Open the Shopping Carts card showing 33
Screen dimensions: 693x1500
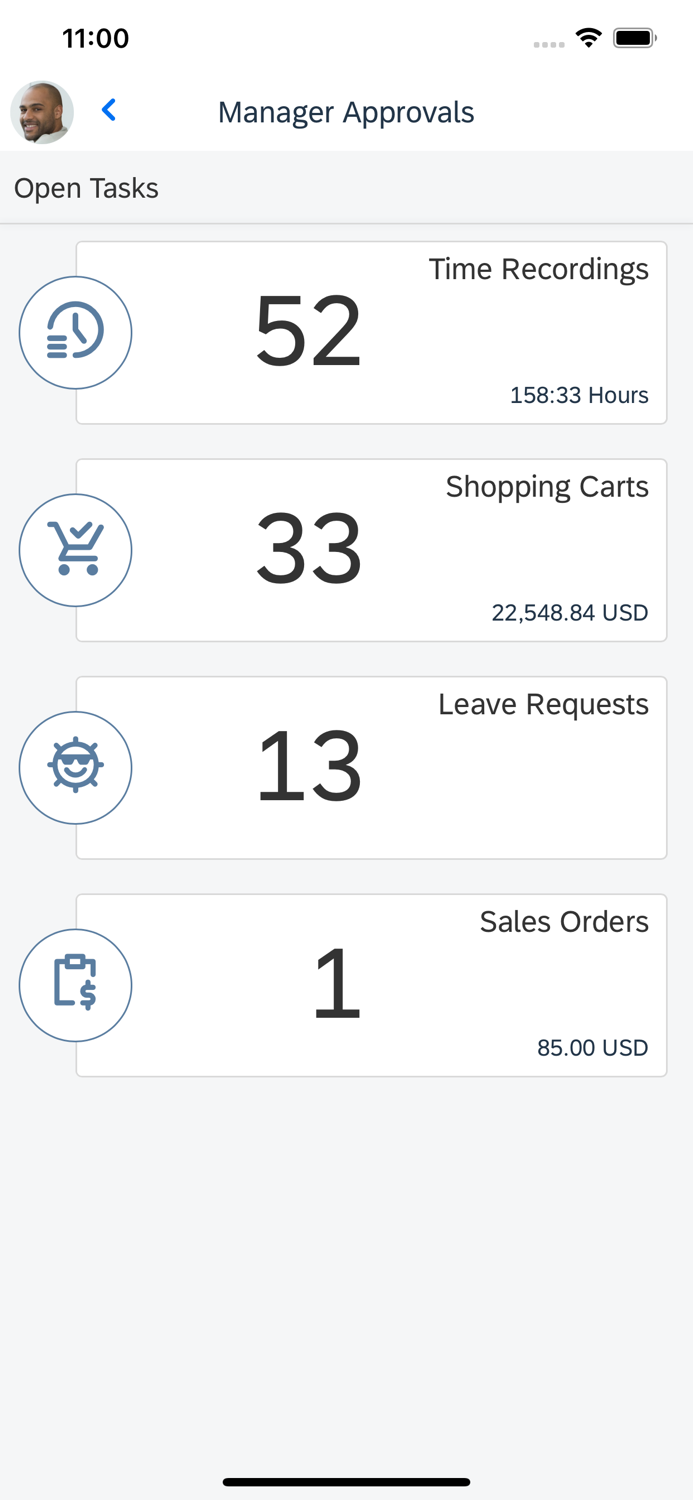pos(371,549)
